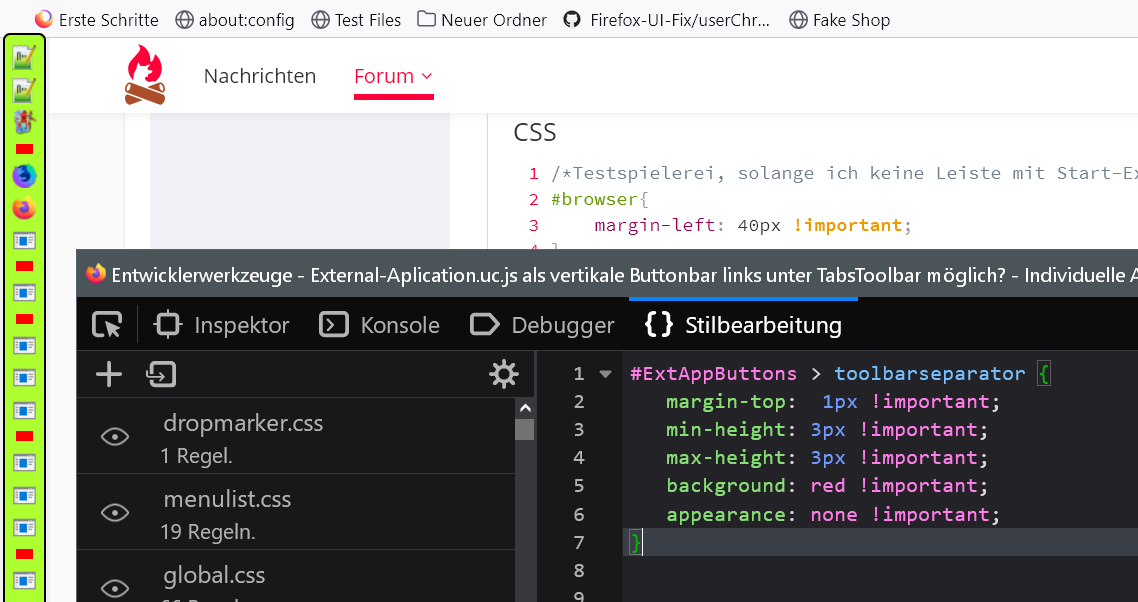Open the Neuer Ordner bookmark folder

[x=482, y=19]
